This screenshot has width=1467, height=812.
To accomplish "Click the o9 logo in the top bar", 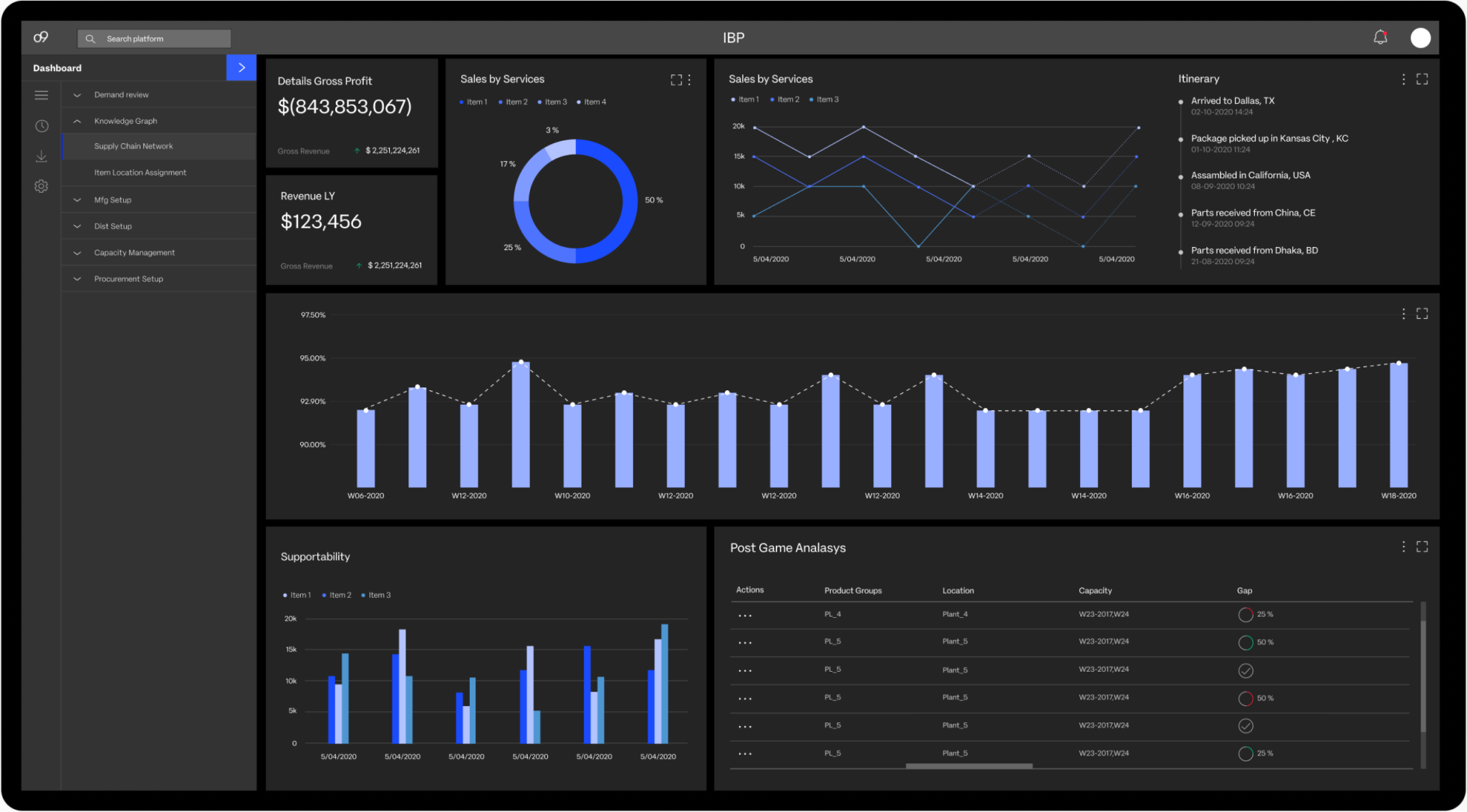I will click(40, 37).
